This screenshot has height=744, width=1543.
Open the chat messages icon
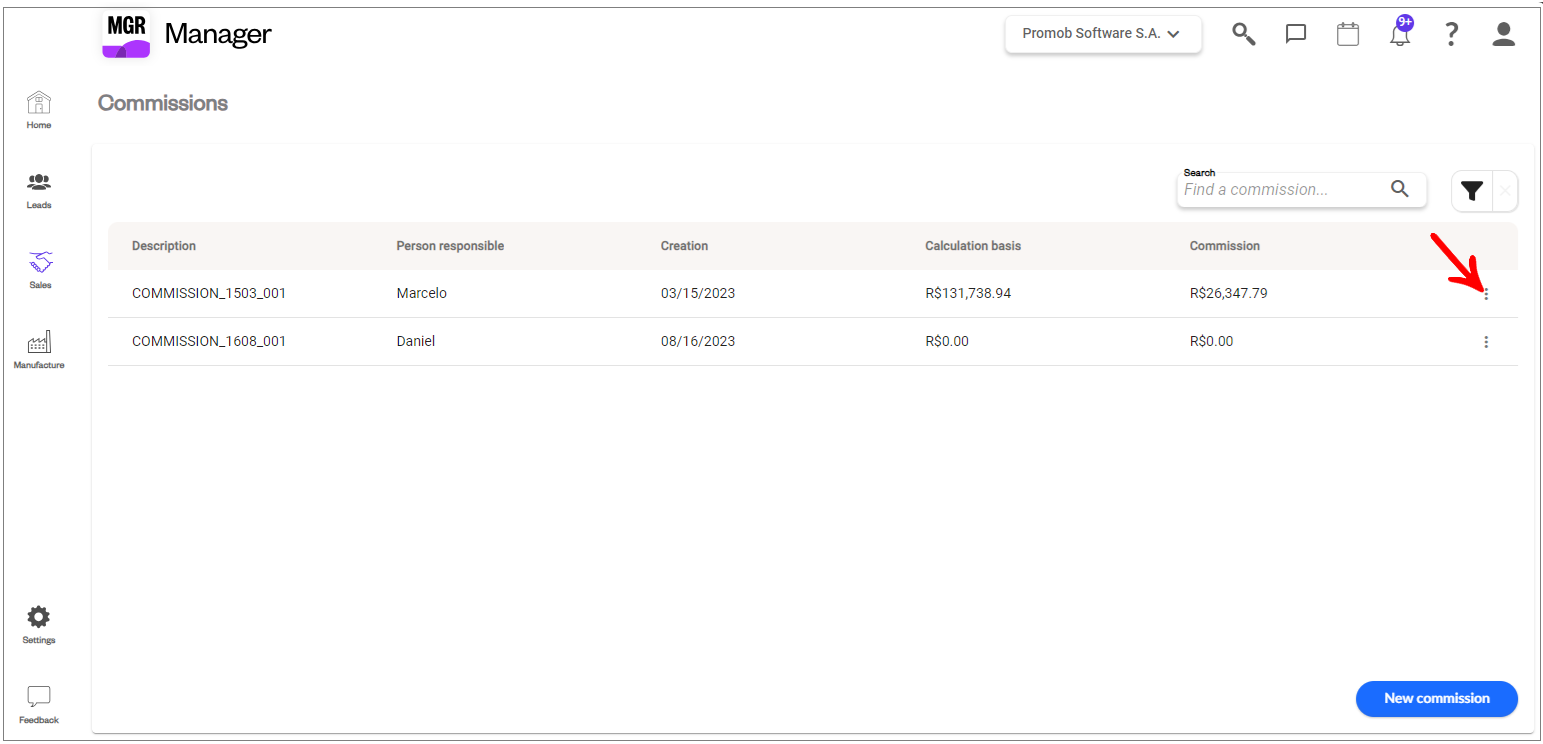click(1296, 34)
